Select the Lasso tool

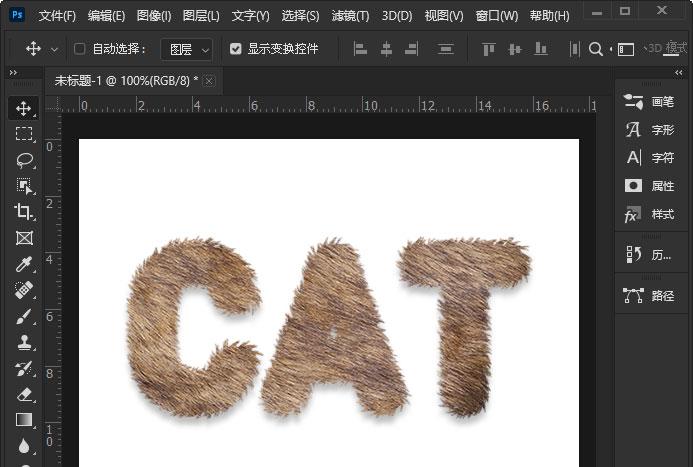pos(24,160)
